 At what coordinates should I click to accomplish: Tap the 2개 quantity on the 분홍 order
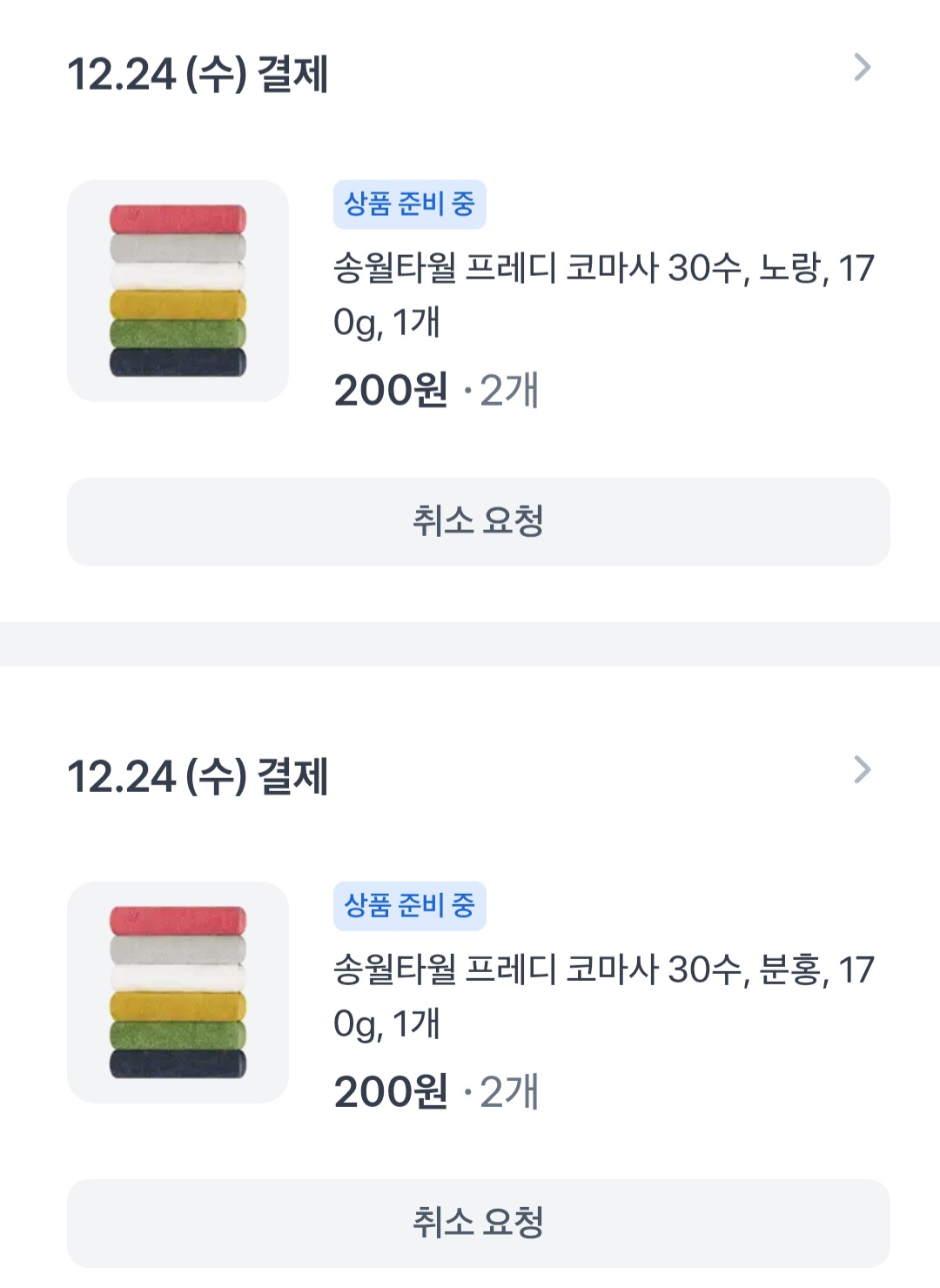pos(509,1092)
